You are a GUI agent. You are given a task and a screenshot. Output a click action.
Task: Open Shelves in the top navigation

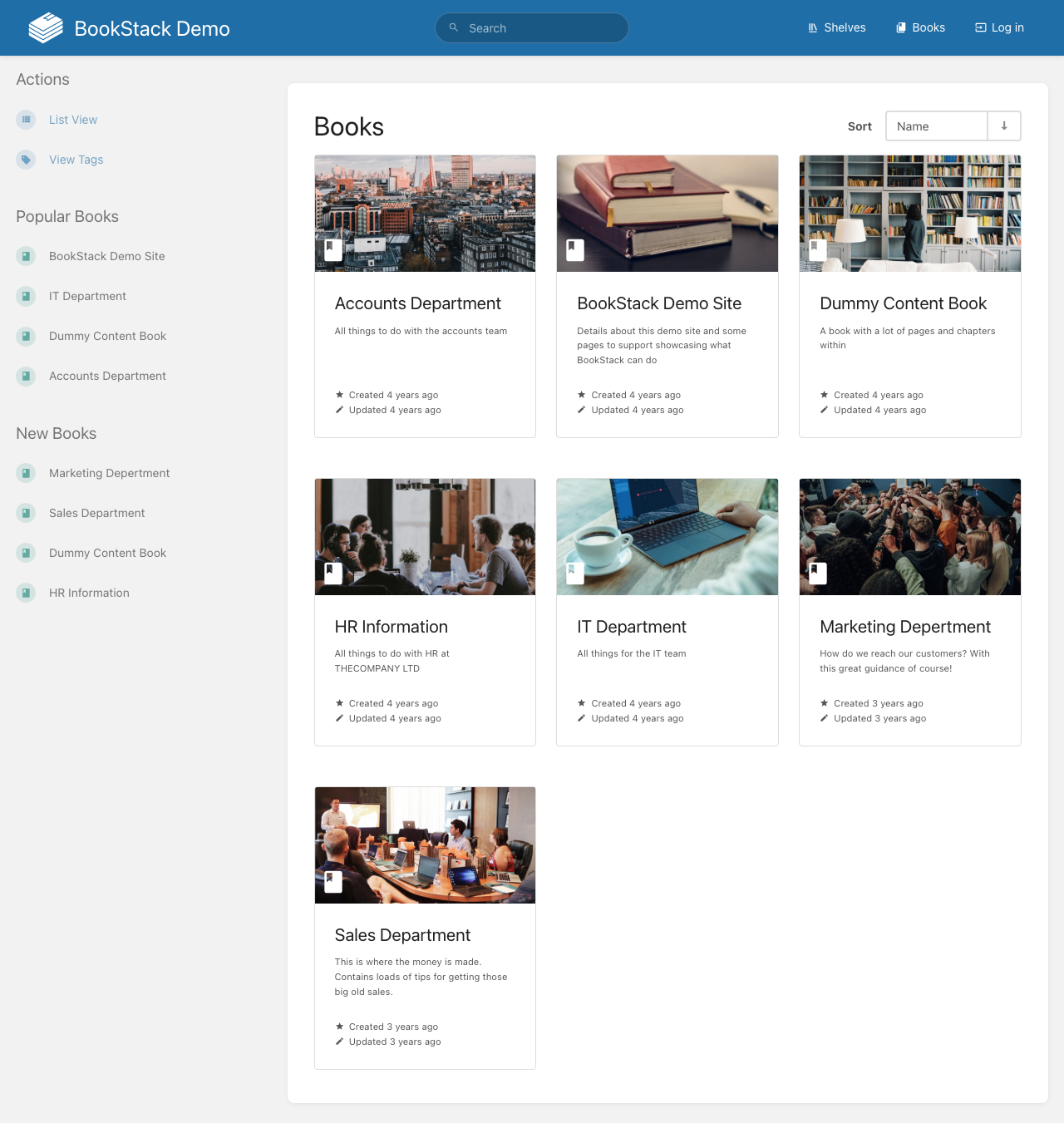click(x=836, y=27)
